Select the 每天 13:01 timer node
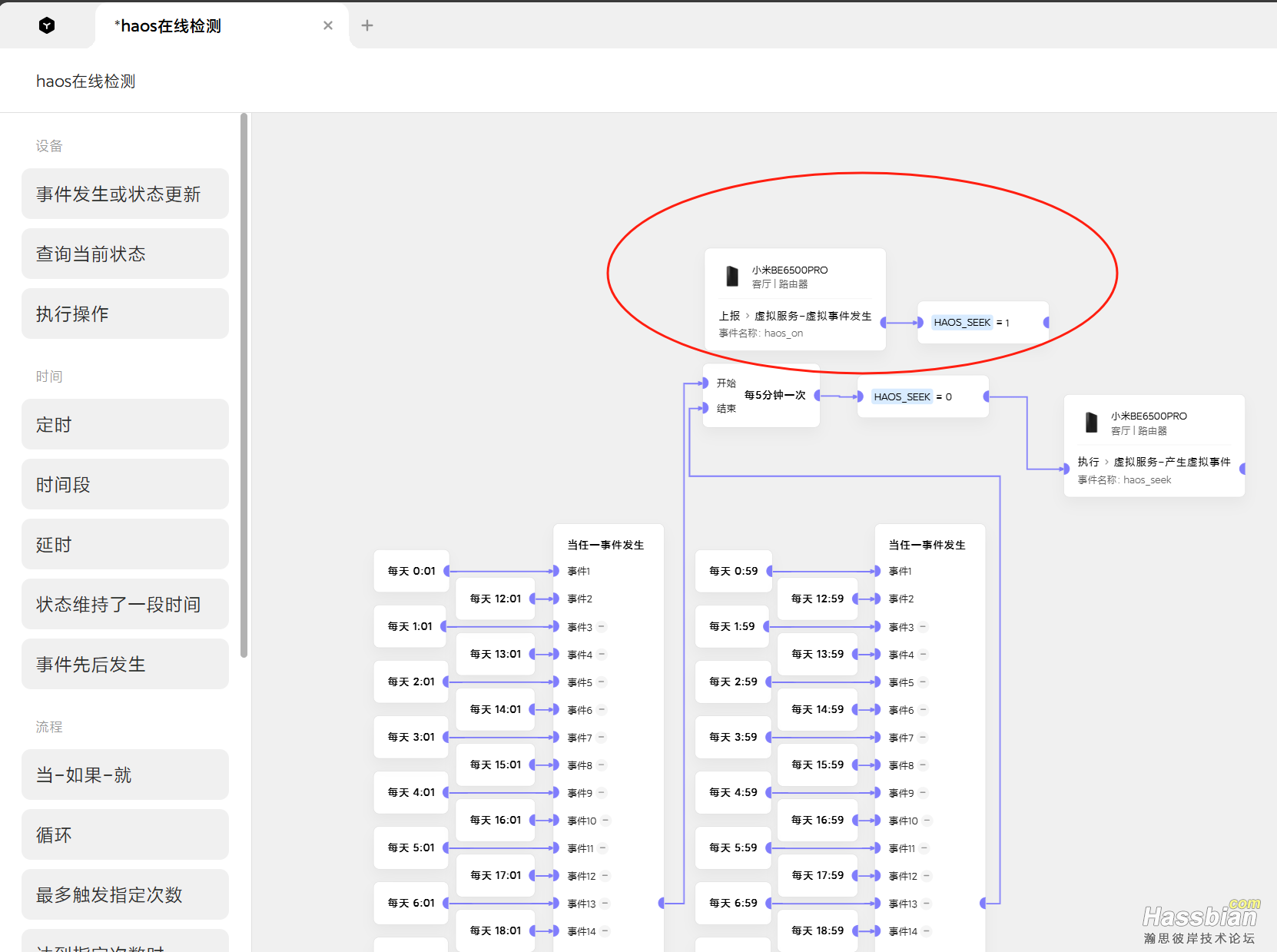1277x952 pixels. (x=496, y=654)
